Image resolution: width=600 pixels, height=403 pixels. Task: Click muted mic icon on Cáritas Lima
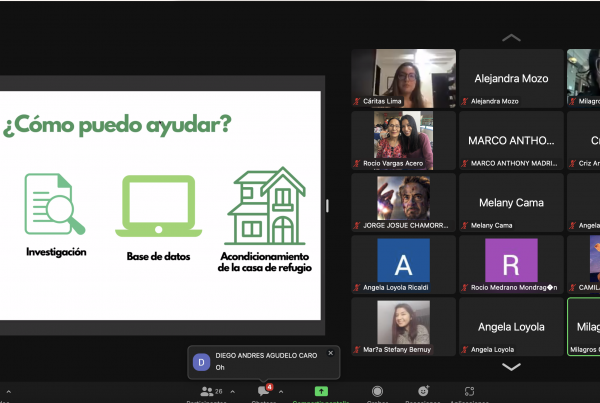[x=357, y=101]
